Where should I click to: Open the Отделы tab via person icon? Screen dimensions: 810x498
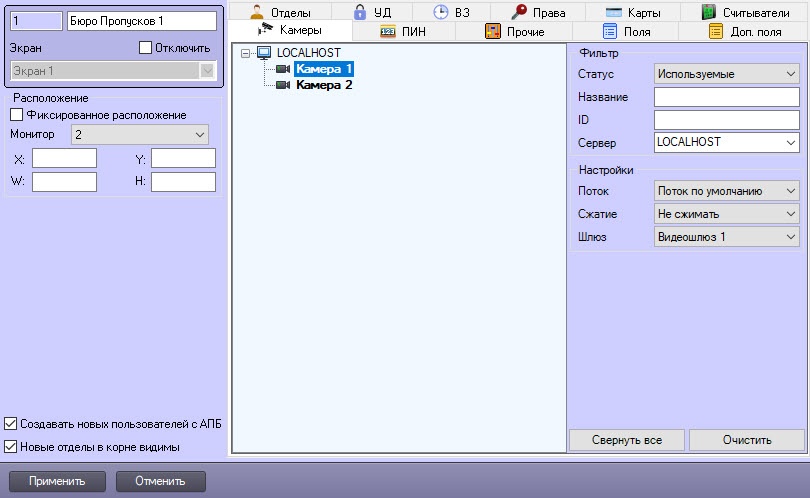tap(255, 13)
